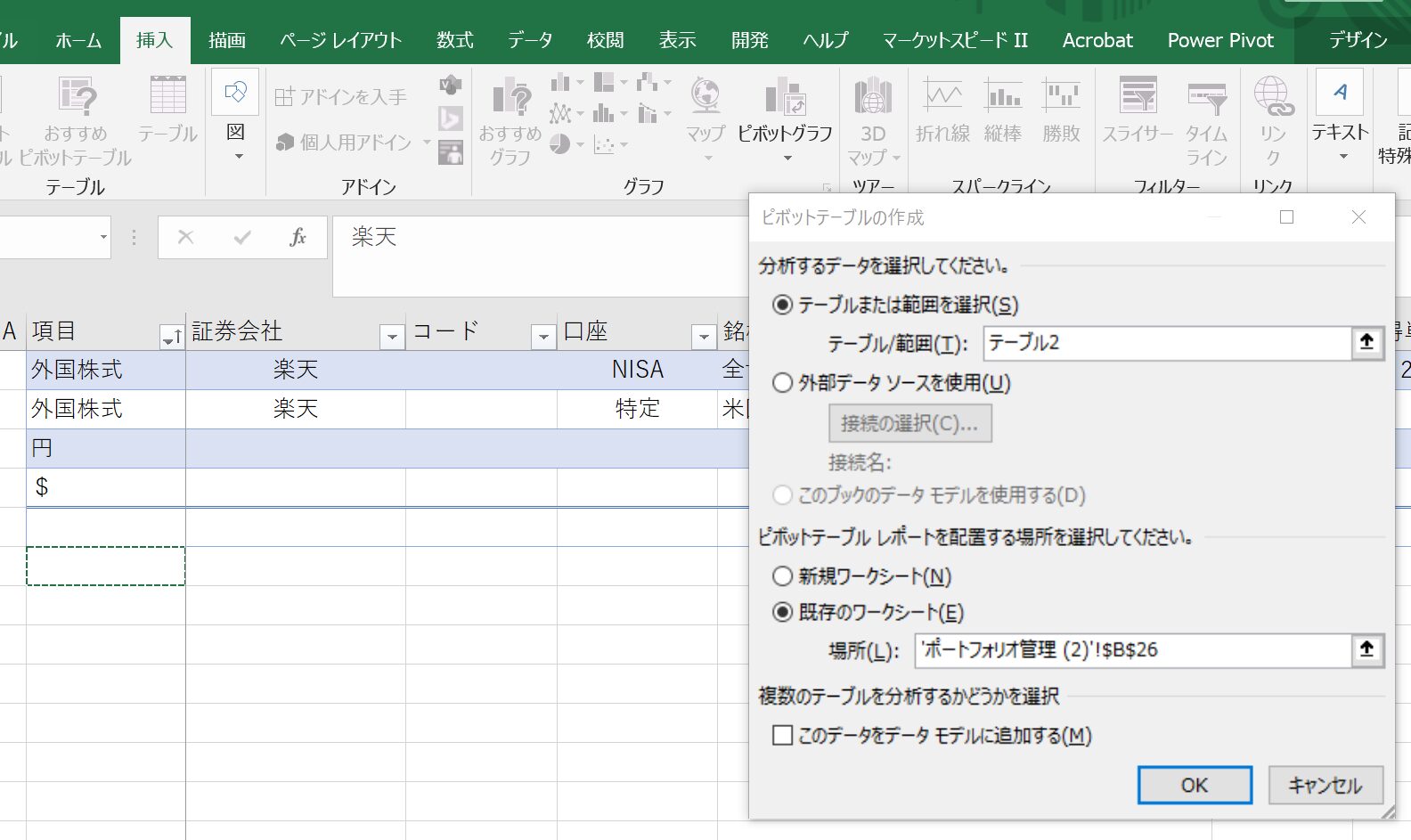Open the 開発 ribbon tab

[750, 40]
